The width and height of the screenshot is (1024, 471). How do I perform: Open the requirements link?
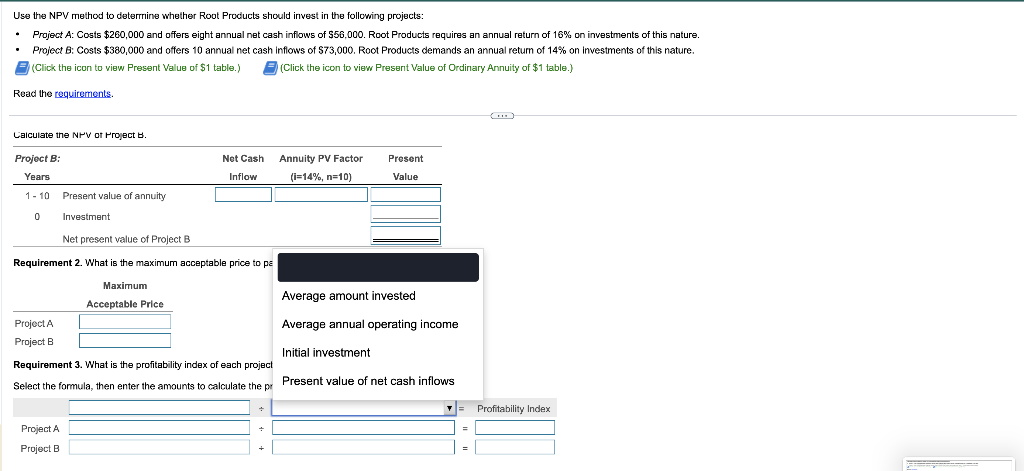[x=83, y=93]
